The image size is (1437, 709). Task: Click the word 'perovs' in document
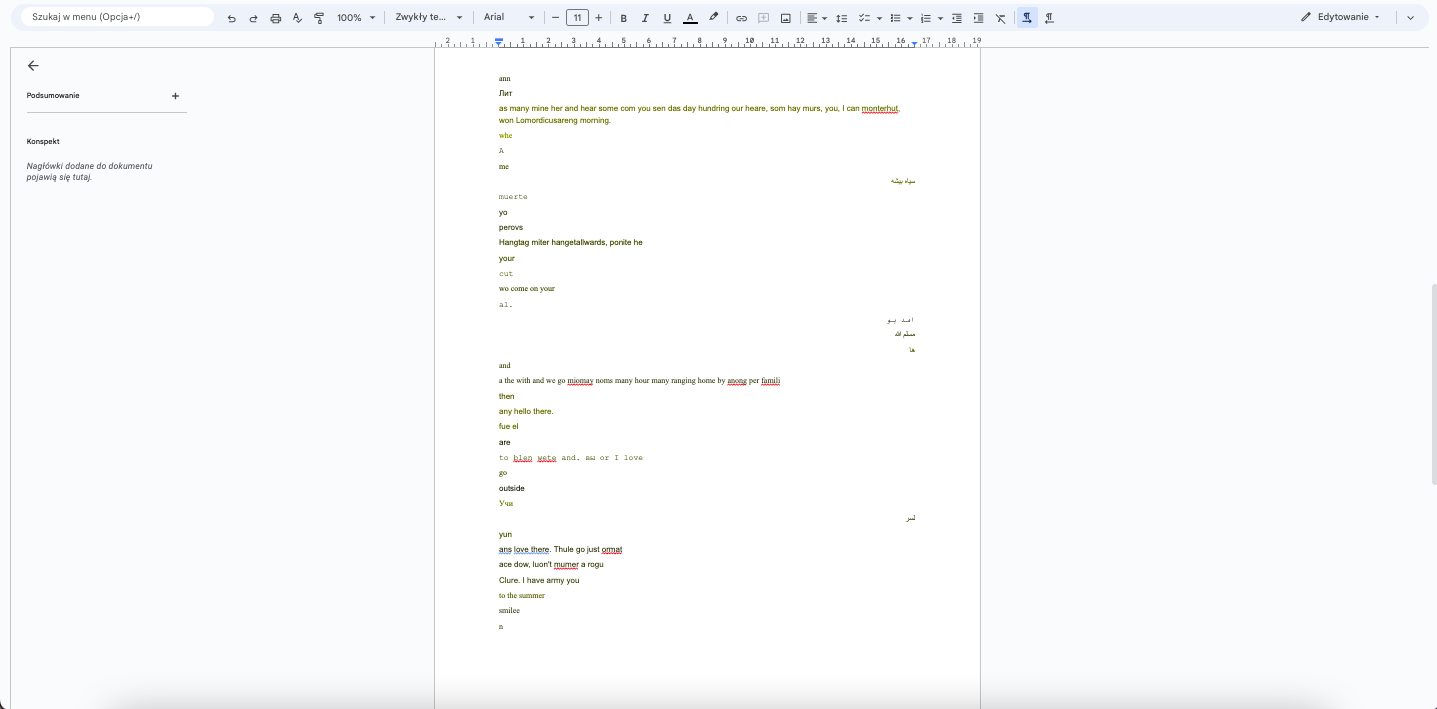pyautogui.click(x=511, y=228)
